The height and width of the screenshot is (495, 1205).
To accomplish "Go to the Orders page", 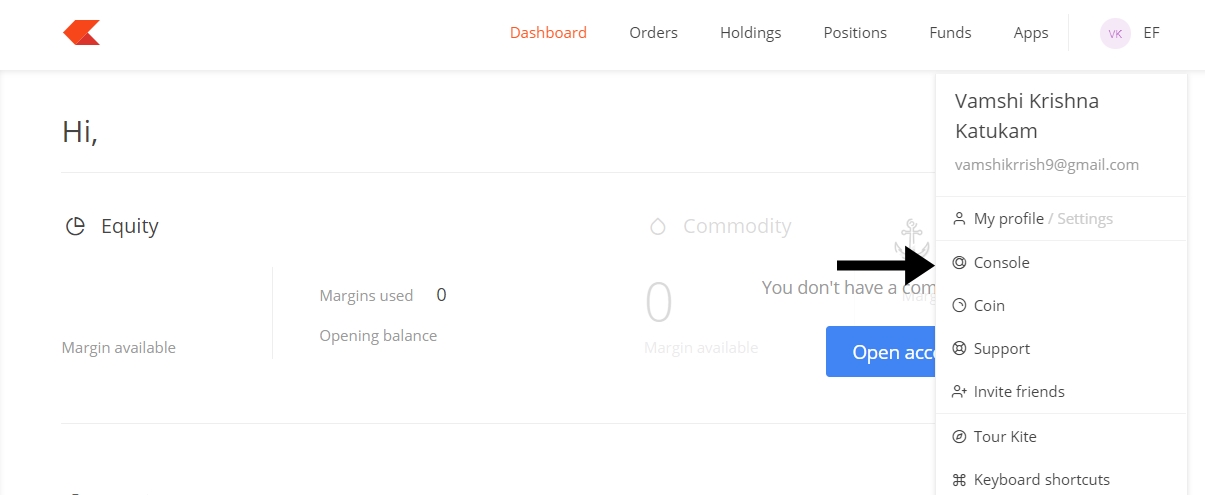I will pos(653,33).
